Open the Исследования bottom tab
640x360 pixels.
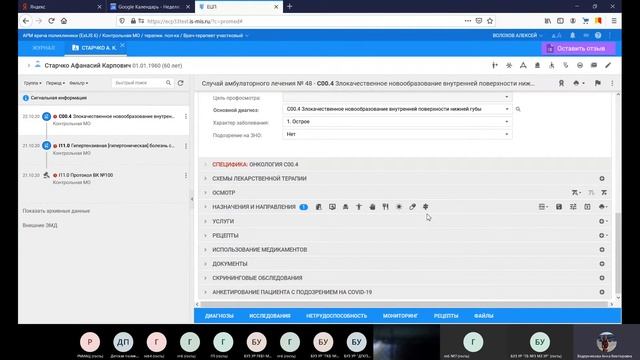pos(270,316)
